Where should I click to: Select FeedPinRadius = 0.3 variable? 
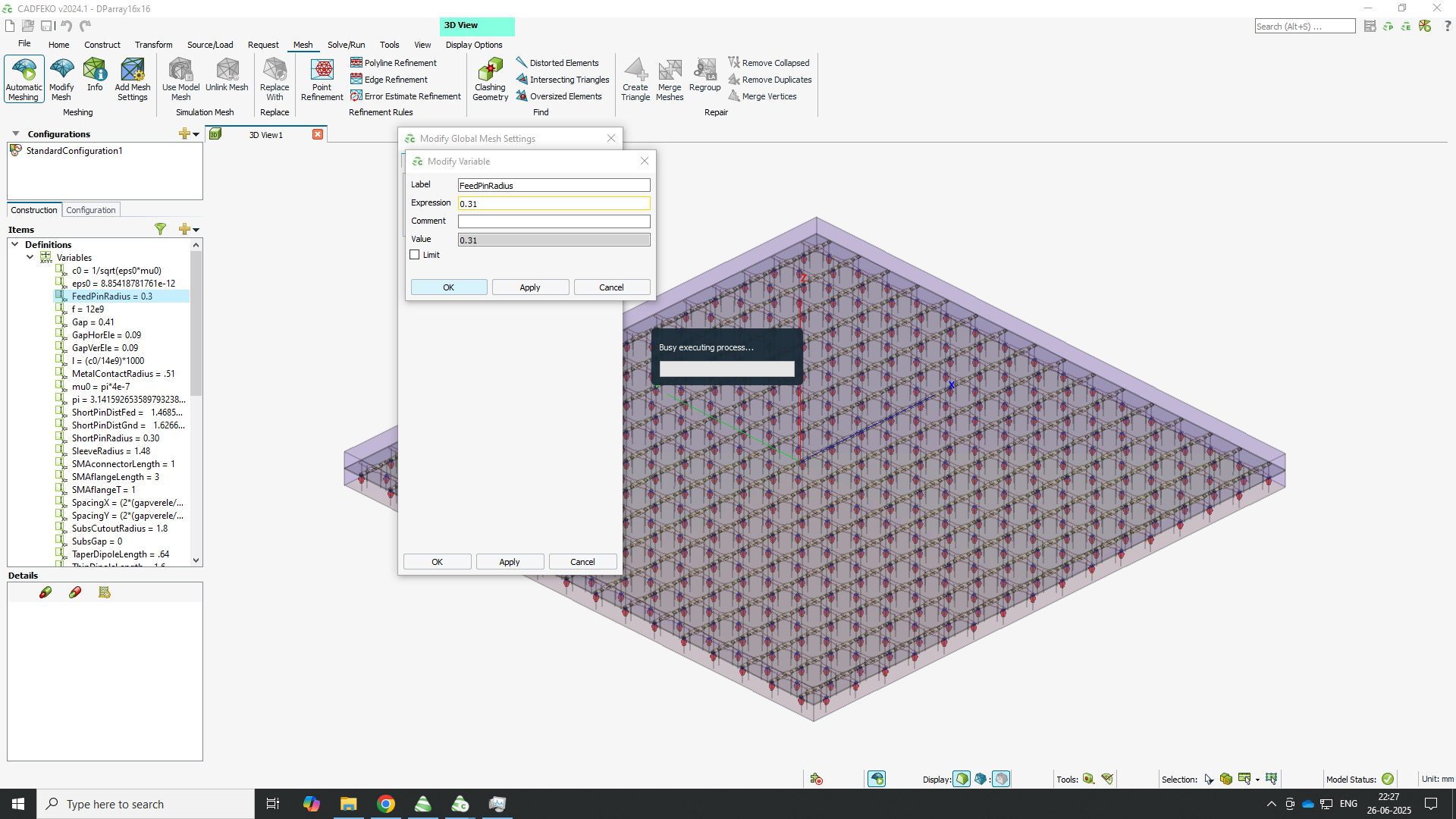(121, 297)
